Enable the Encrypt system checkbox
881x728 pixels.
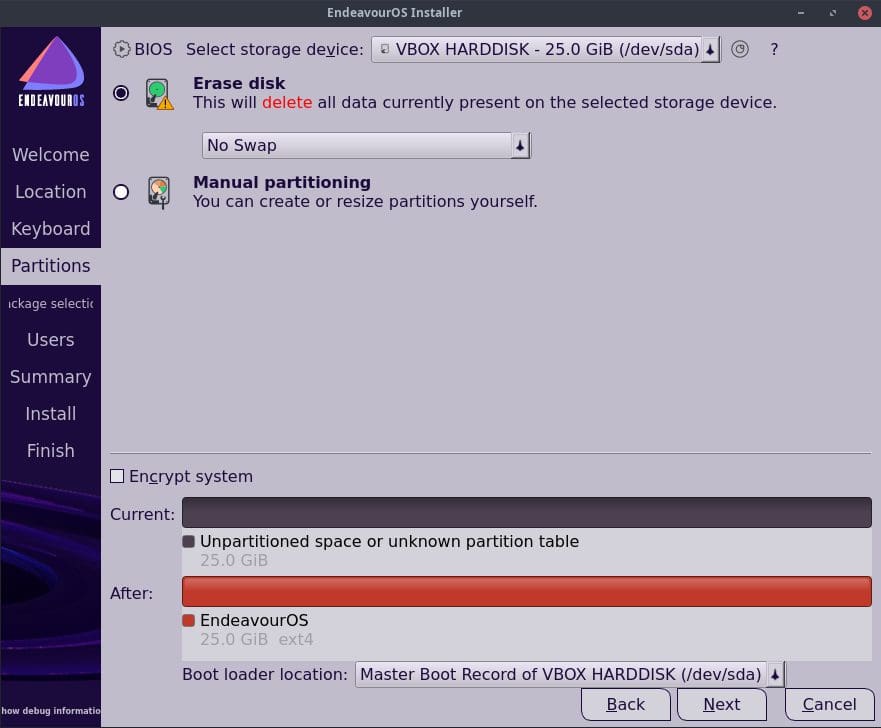pyautogui.click(x=117, y=476)
